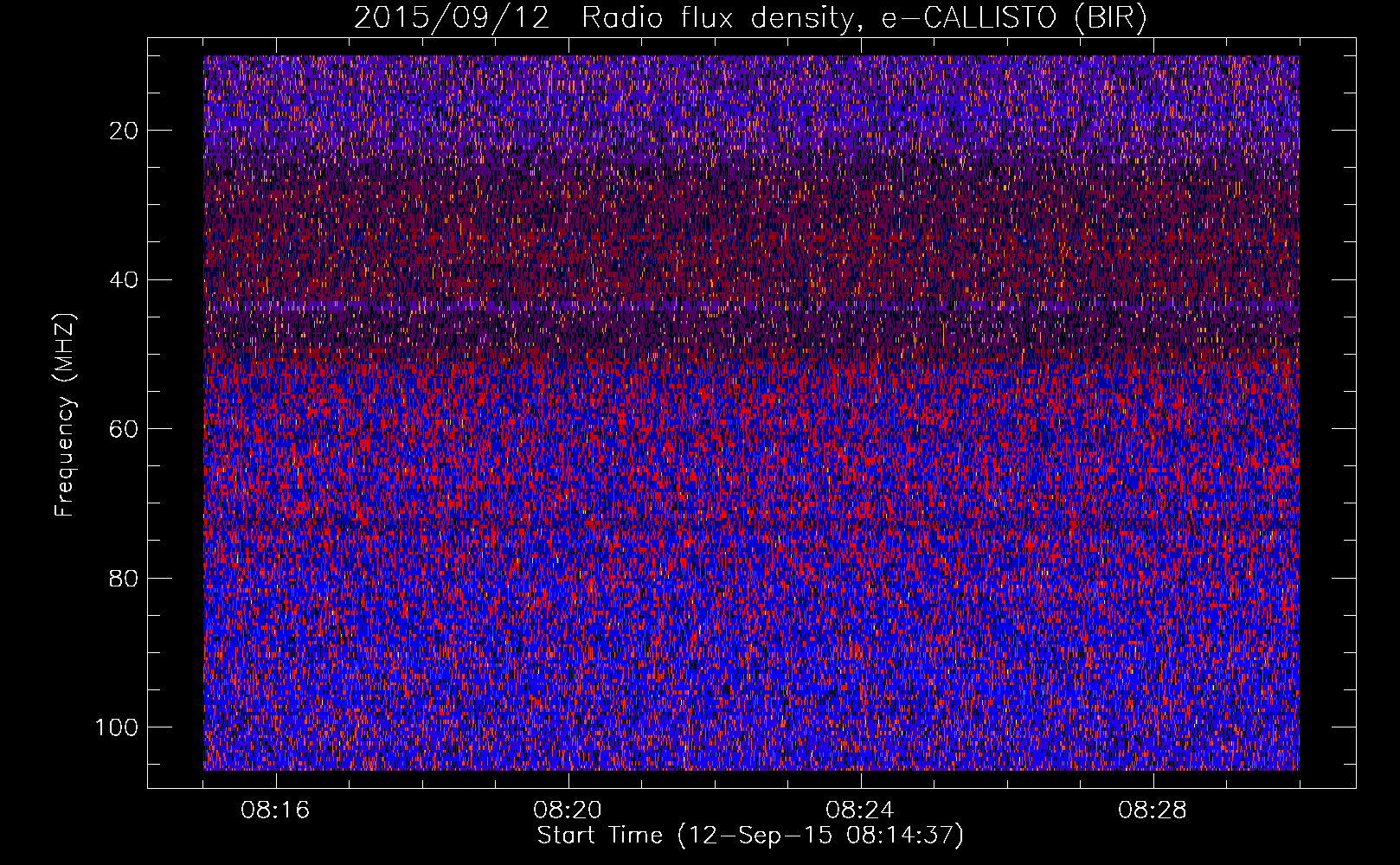Click the 08:16 time tick label
The width and height of the screenshot is (1400, 865).
tap(276, 811)
